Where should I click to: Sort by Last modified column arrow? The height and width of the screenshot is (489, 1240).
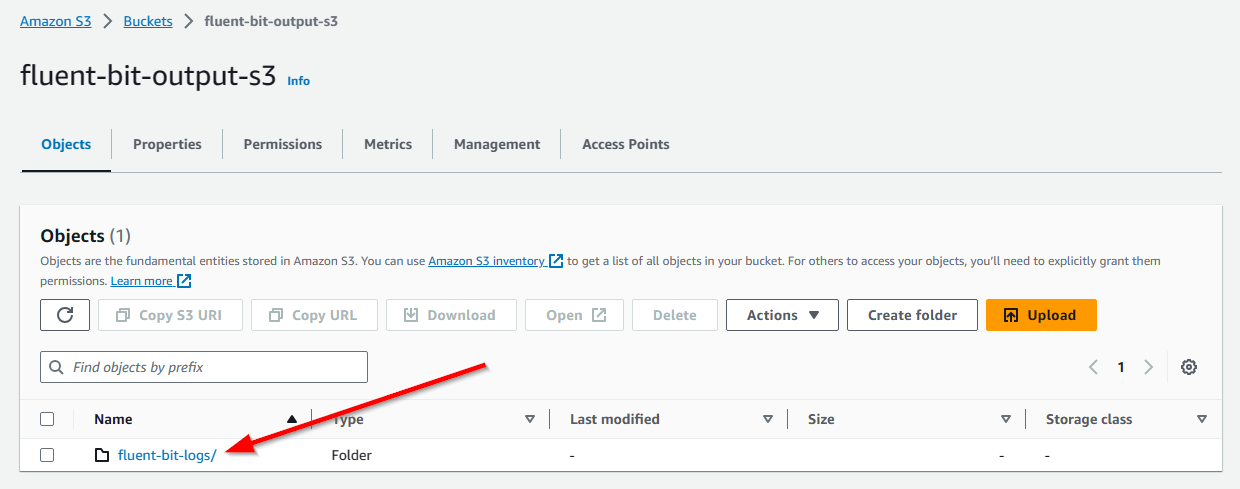coord(768,419)
